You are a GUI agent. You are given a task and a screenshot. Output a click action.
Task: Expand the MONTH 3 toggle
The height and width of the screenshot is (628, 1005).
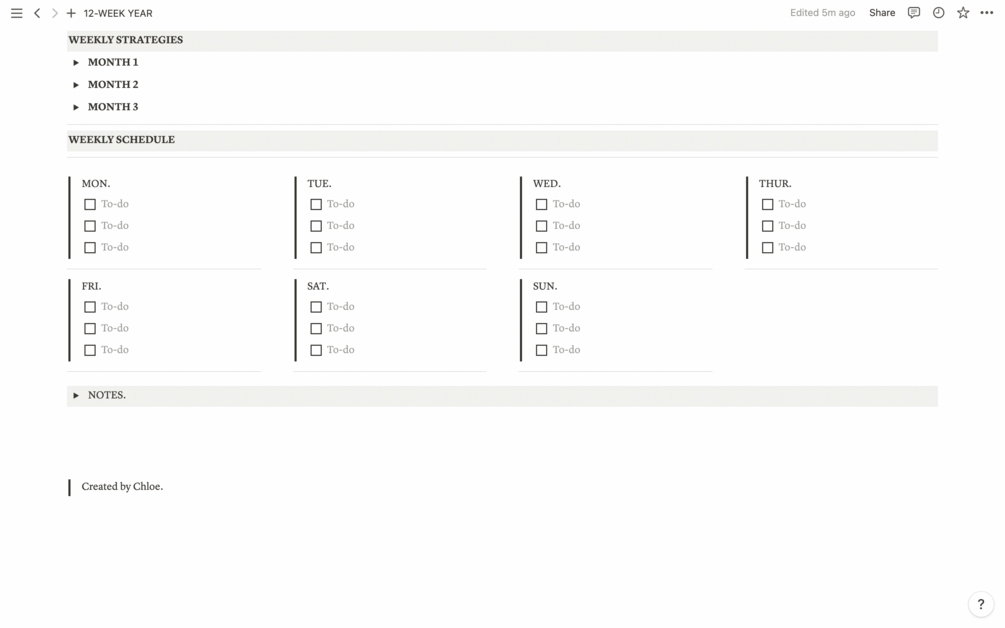tap(76, 107)
